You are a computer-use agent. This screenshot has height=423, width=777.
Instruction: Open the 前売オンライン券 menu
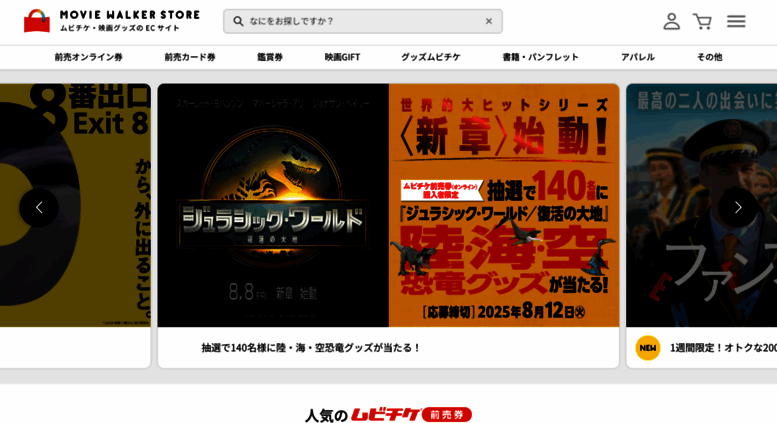88,57
